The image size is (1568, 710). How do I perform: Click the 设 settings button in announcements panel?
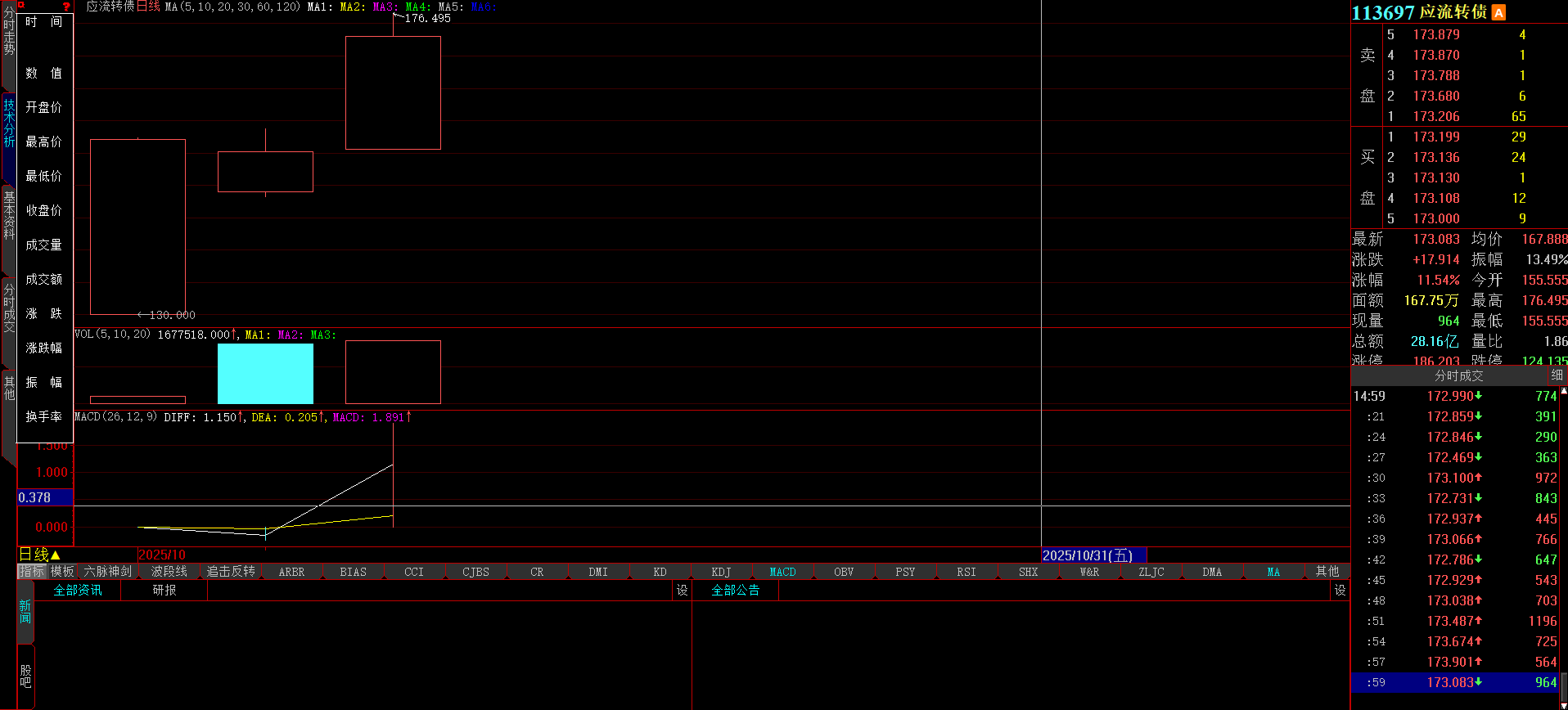[x=1340, y=591]
